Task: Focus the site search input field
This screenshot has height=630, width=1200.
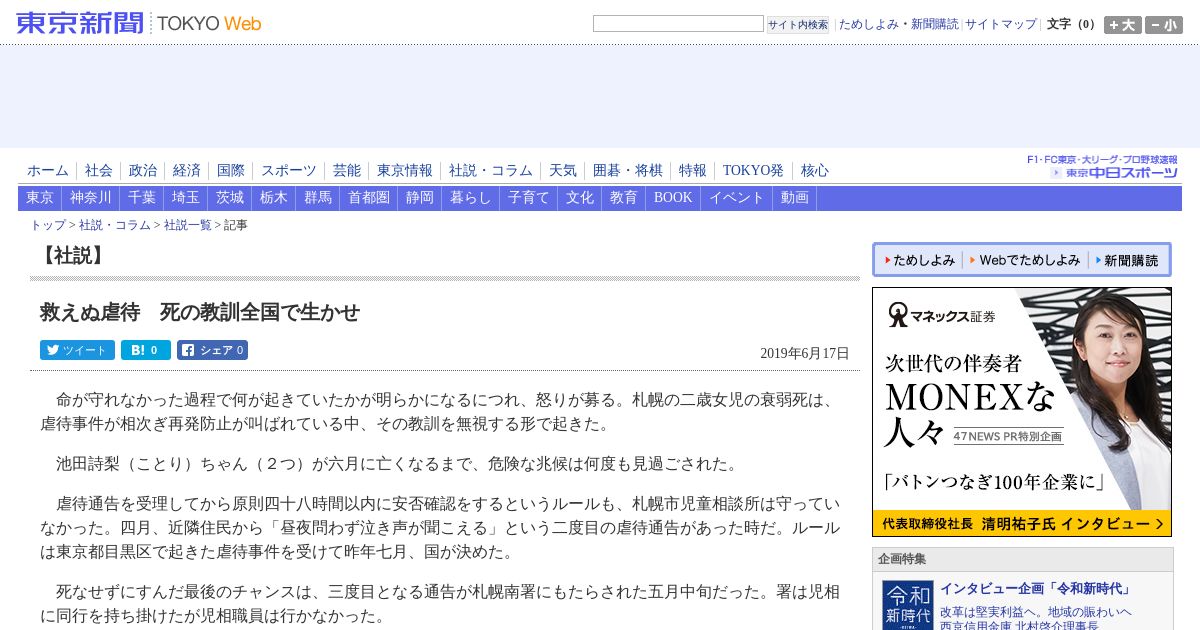Action: [x=678, y=23]
